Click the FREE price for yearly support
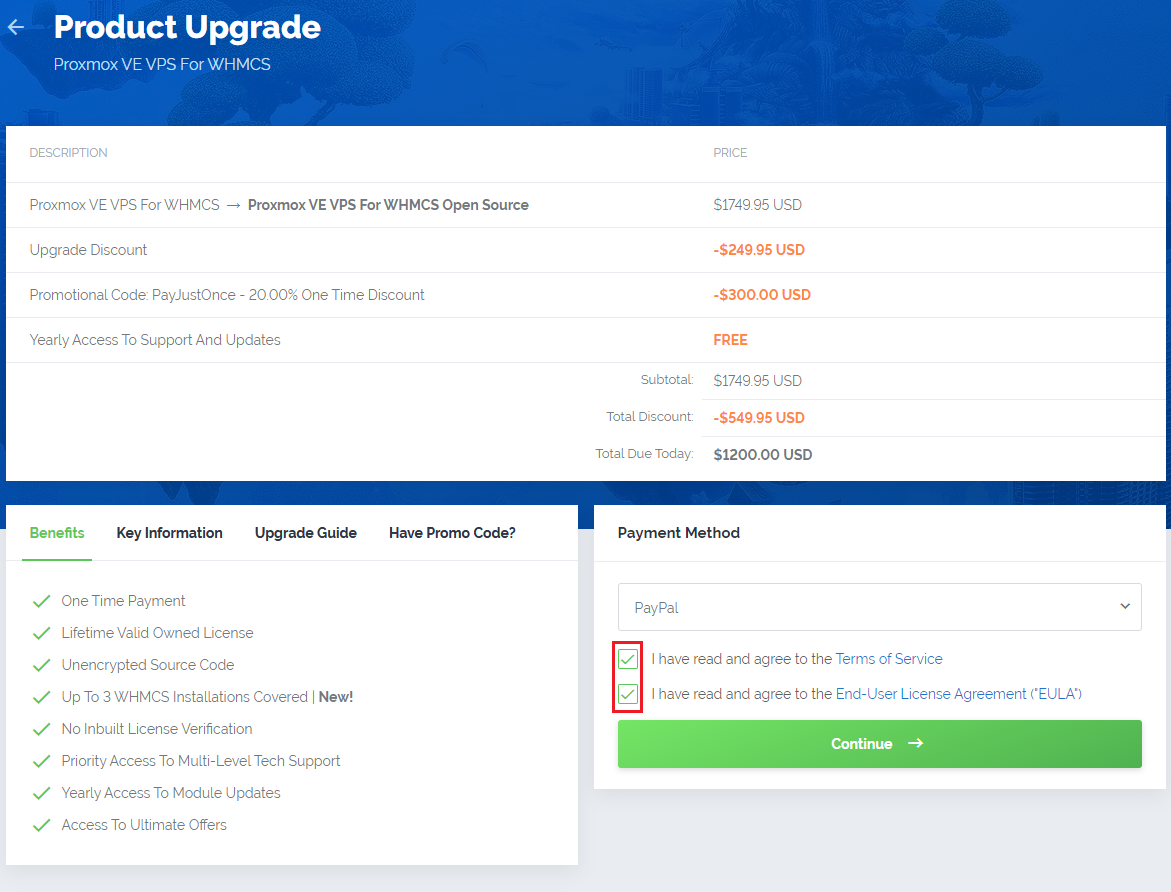This screenshot has height=892, width=1171. [x=730, y=340]
